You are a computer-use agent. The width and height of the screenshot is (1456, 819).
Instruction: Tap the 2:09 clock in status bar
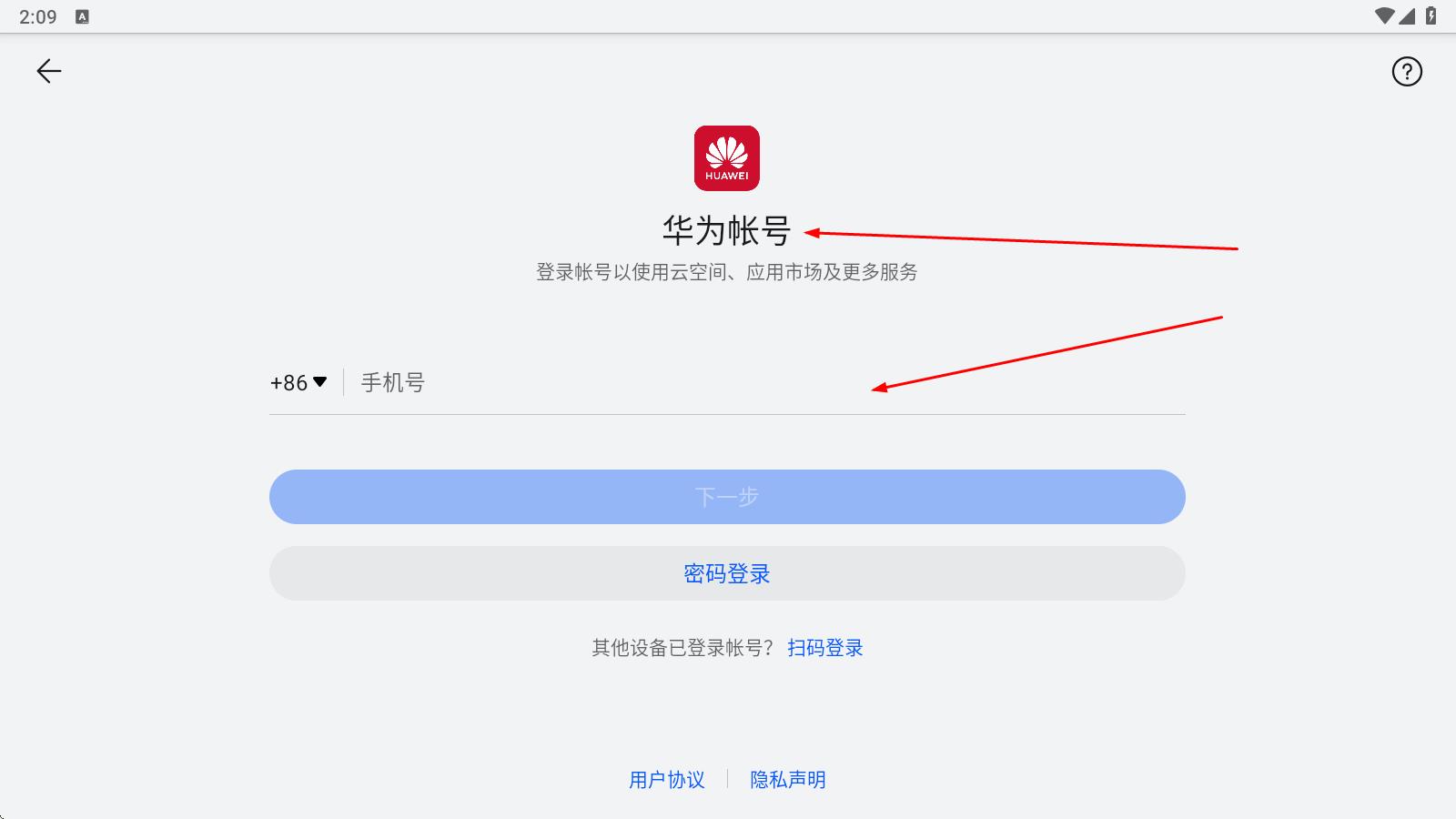pos(38,16)
